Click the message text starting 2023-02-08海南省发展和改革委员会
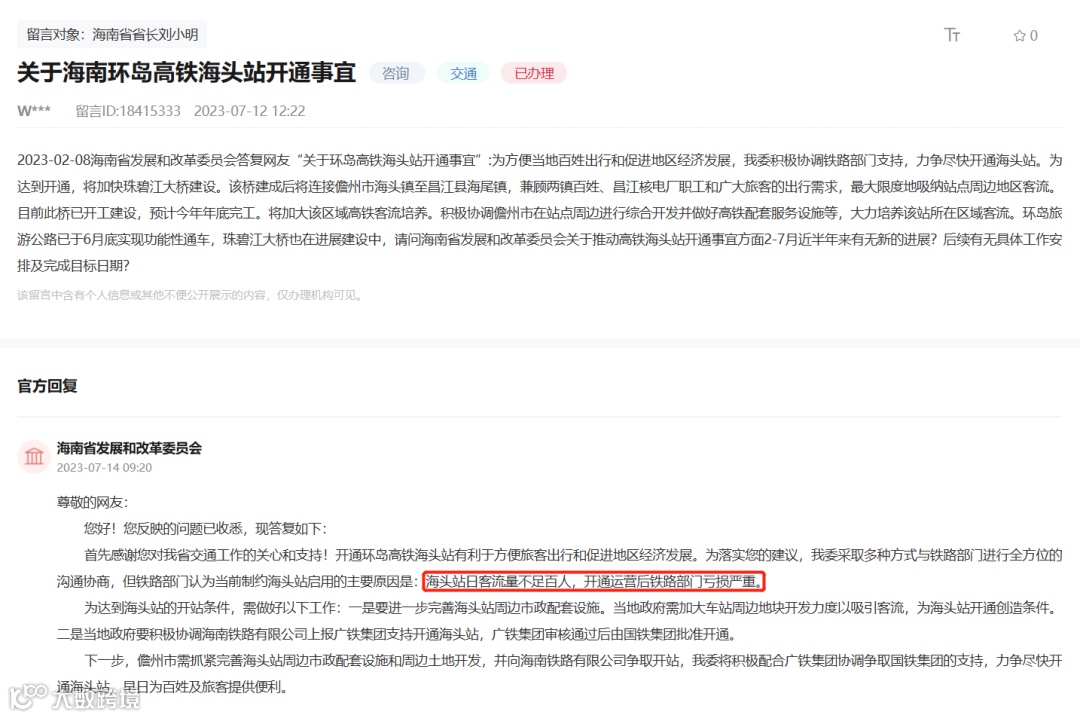The height and width of the screenshot is (718, 1080). (x=540, y=213)
